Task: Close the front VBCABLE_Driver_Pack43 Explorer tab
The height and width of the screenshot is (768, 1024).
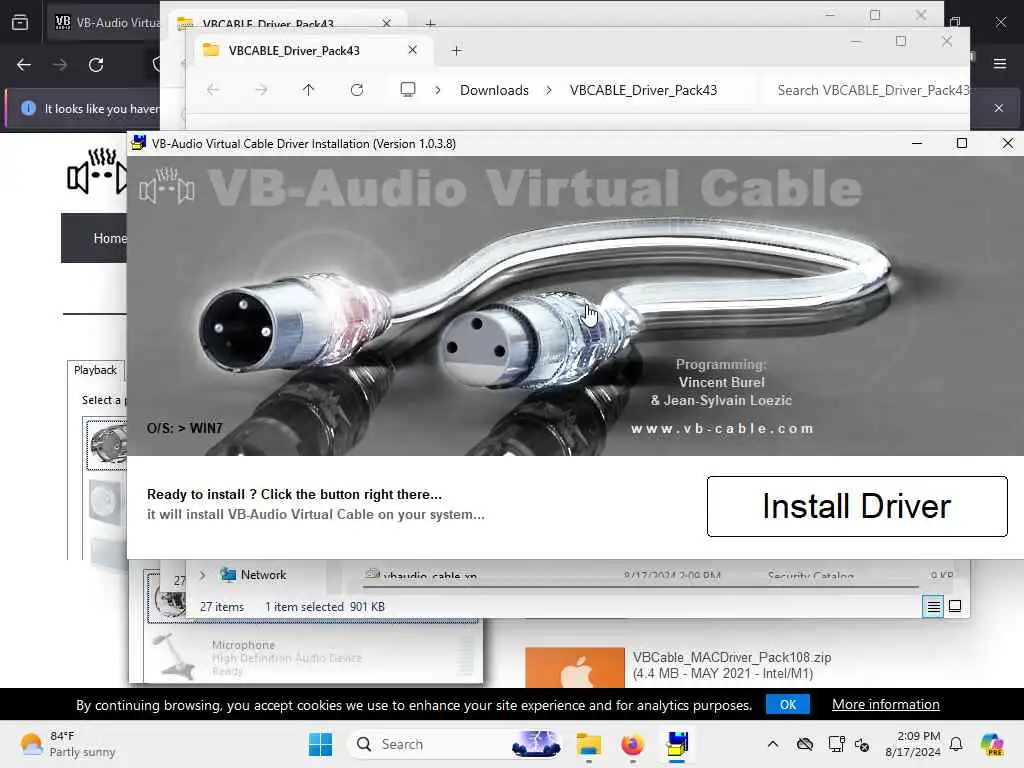Action: pyautogui.click(x=412, y=50)
